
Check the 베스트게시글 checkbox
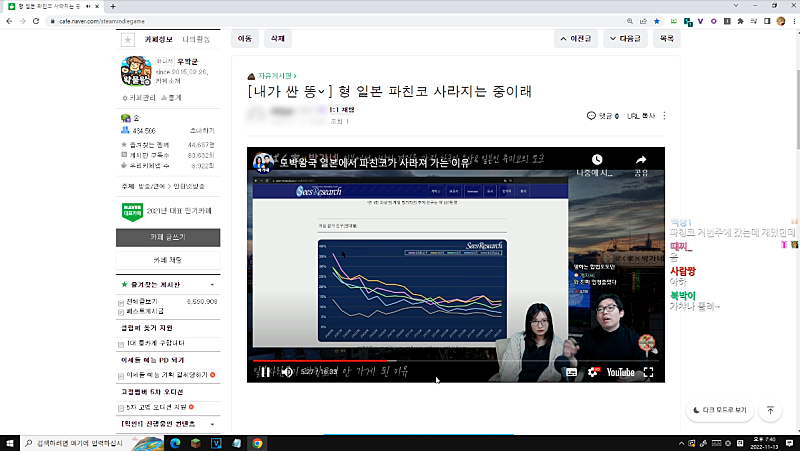click(x=122, y=311)
